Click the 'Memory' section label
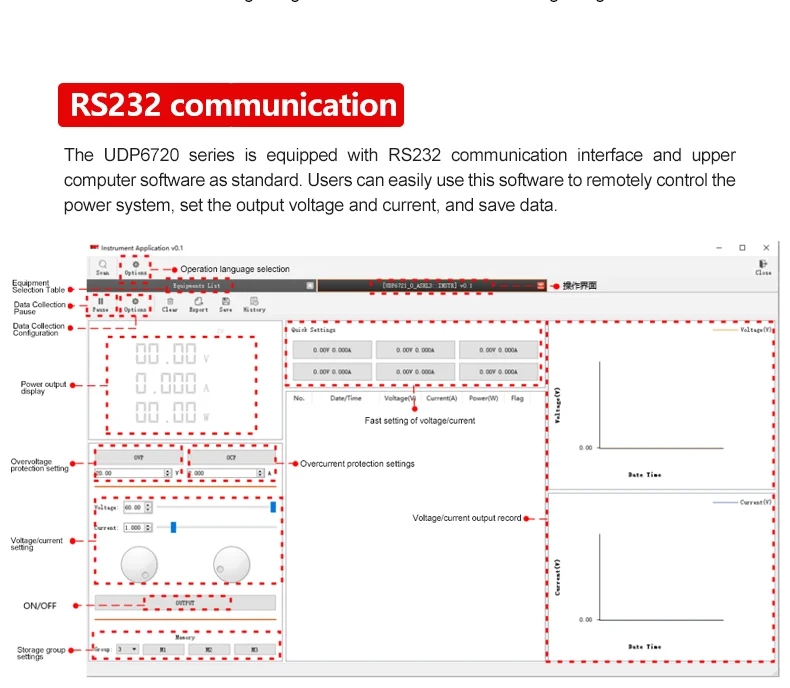Viewport: 790px width, 688px height. point(185,637)
